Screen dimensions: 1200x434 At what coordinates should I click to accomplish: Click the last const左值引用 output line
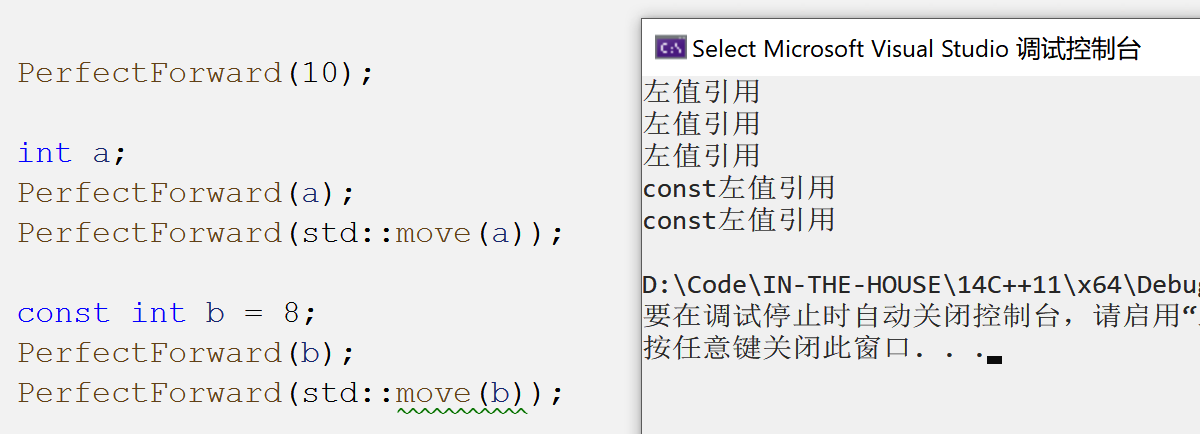coord(739,220)
